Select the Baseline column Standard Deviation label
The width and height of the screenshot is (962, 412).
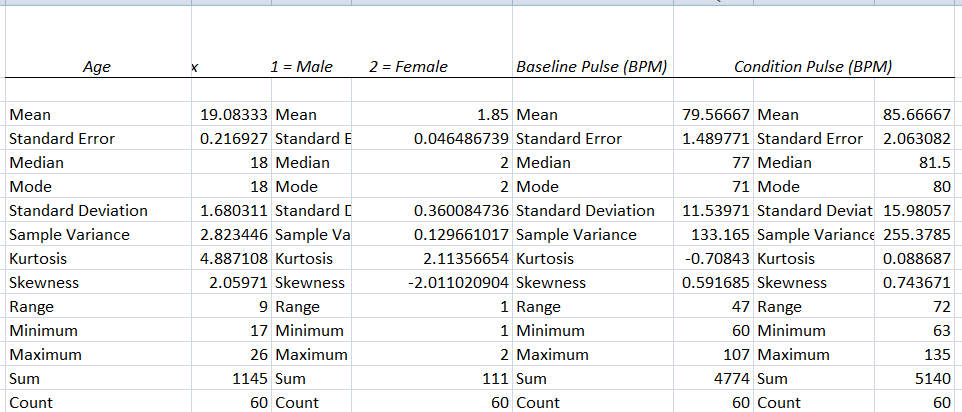tap(585, 211)
